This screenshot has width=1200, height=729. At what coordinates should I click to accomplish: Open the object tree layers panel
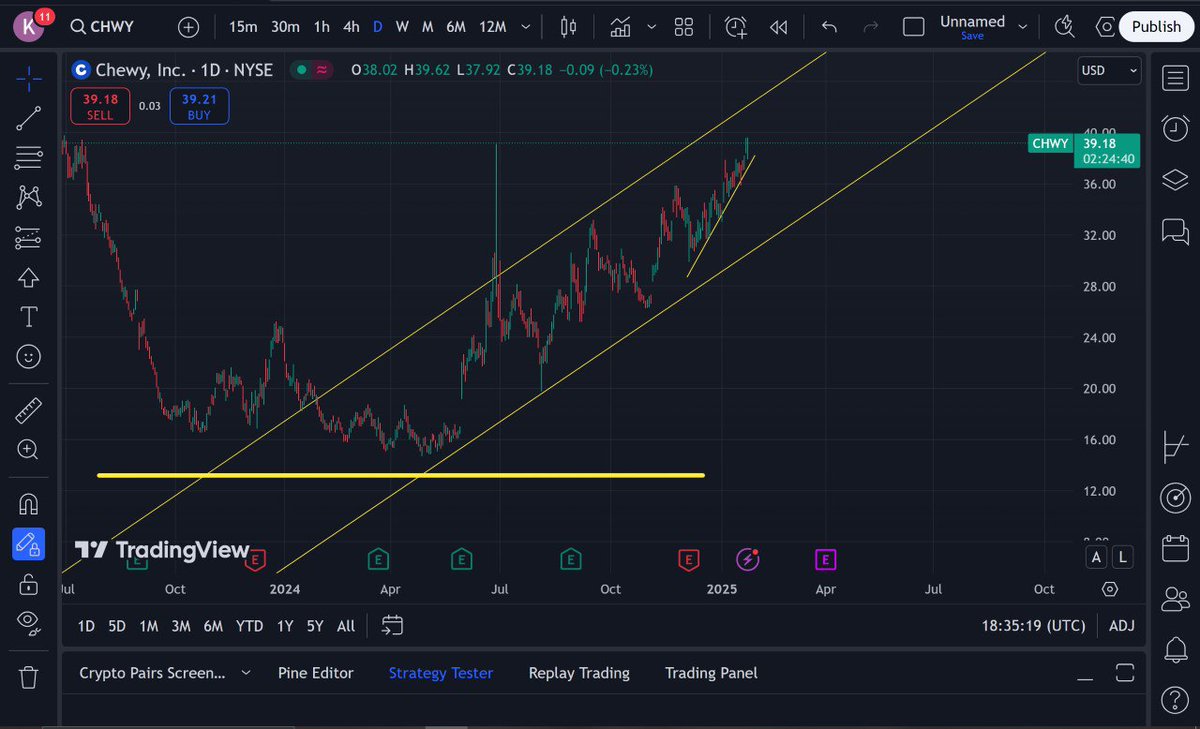[1175, 180]
